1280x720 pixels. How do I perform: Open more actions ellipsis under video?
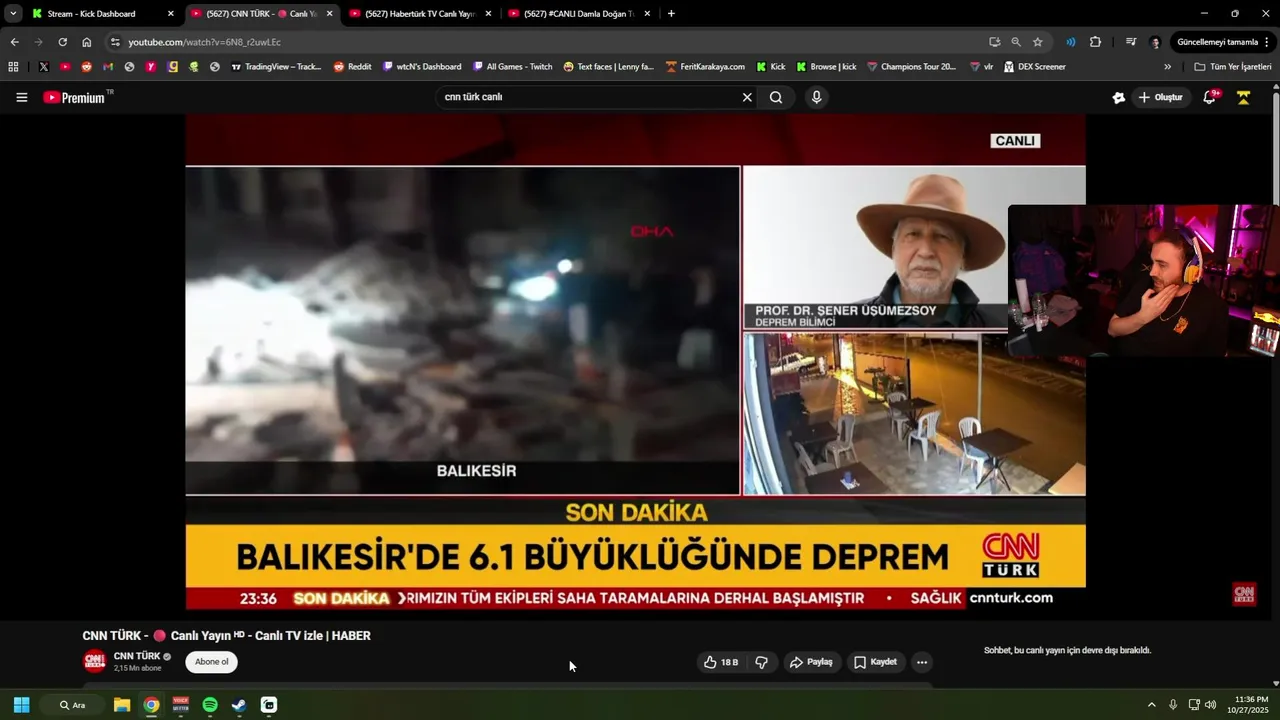922,662
